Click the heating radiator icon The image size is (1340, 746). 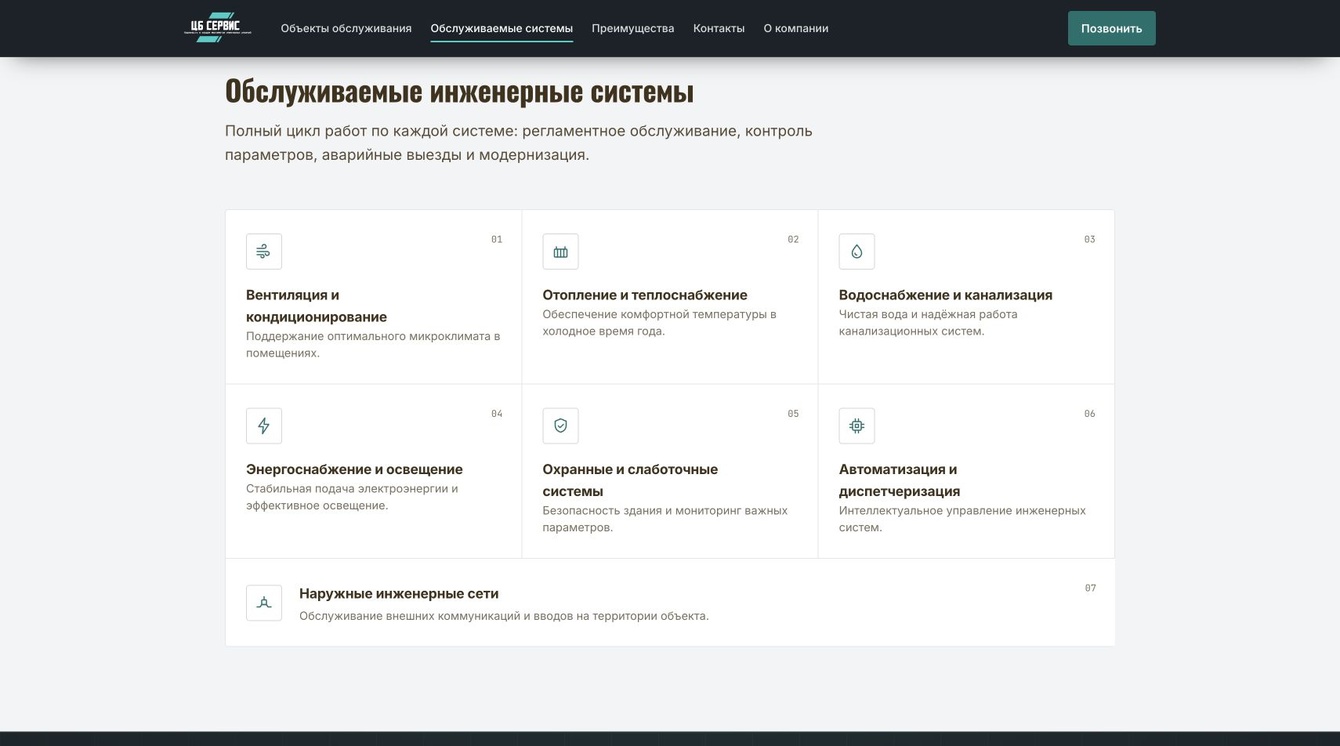click(x=561, y=252)
